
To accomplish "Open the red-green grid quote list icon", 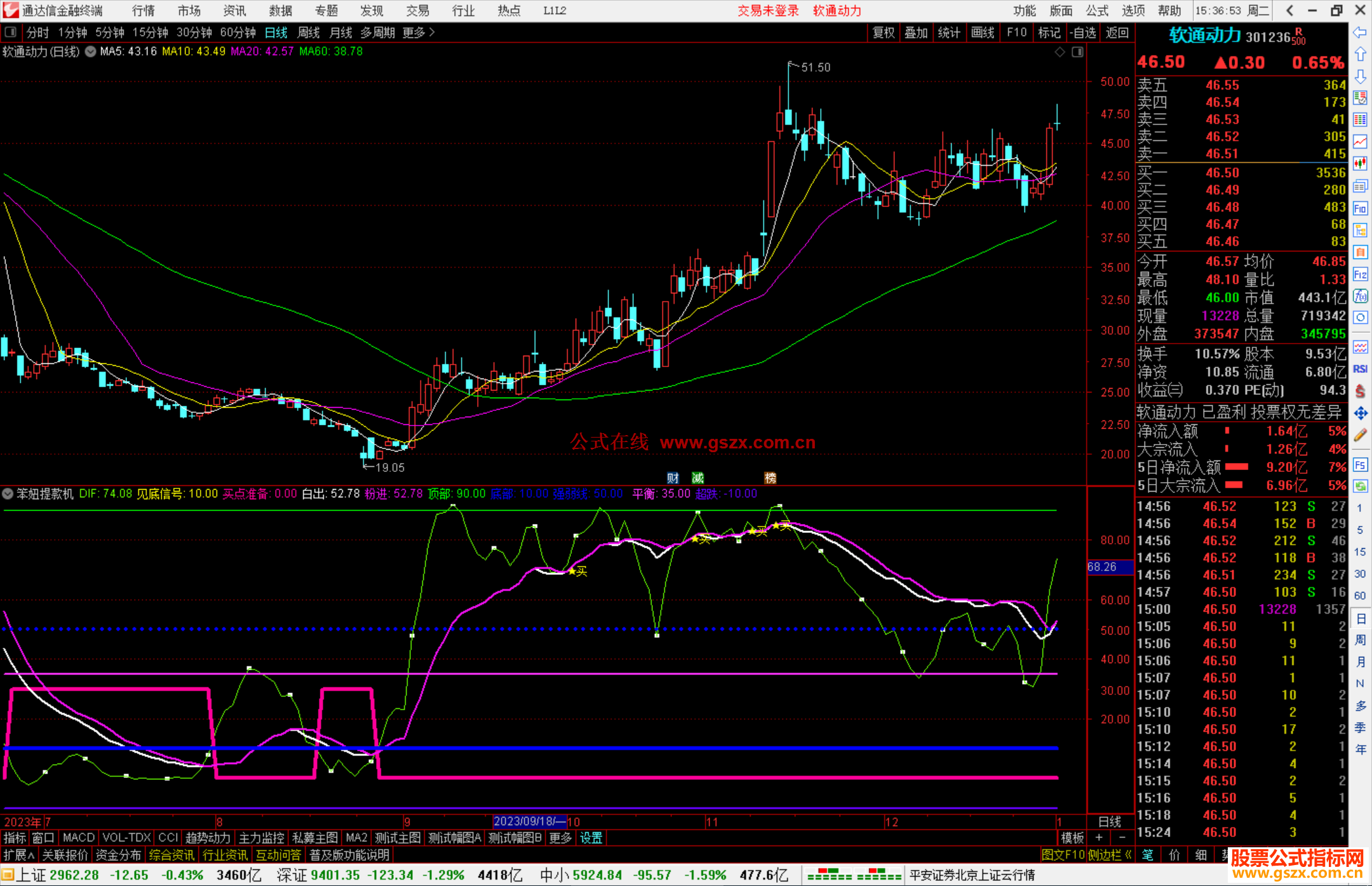I will point(1360,120).
